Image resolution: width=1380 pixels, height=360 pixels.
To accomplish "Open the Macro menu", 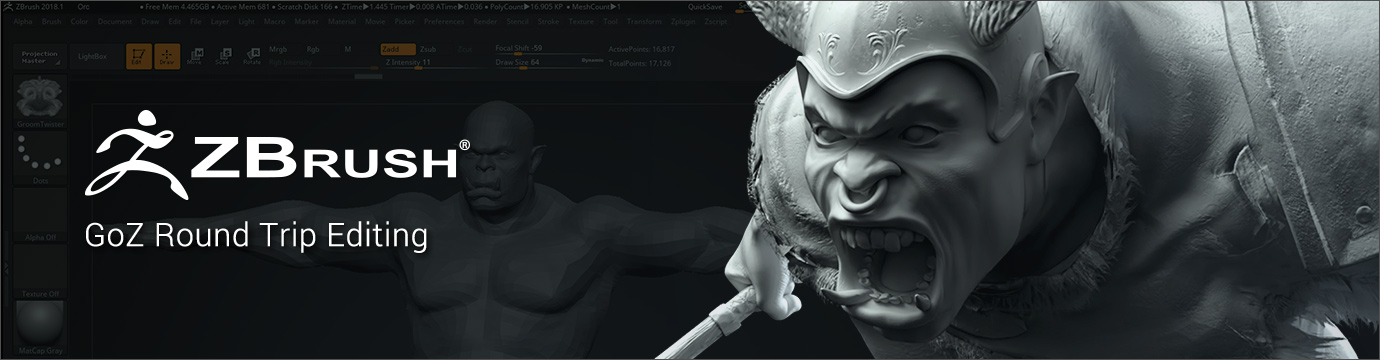I will click(274, 22).
